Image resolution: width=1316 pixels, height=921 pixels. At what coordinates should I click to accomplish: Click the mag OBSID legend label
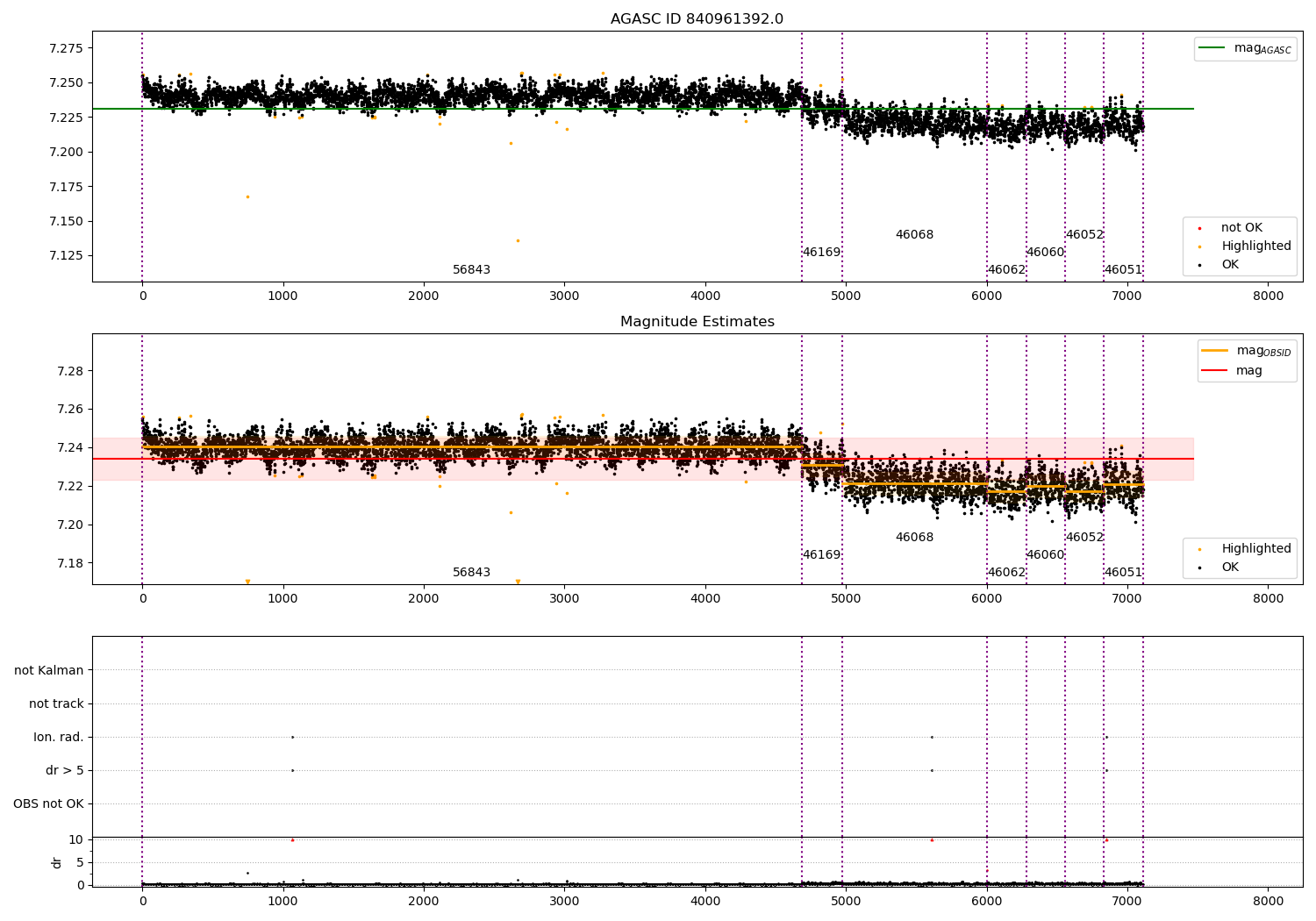click(1264, 351)
